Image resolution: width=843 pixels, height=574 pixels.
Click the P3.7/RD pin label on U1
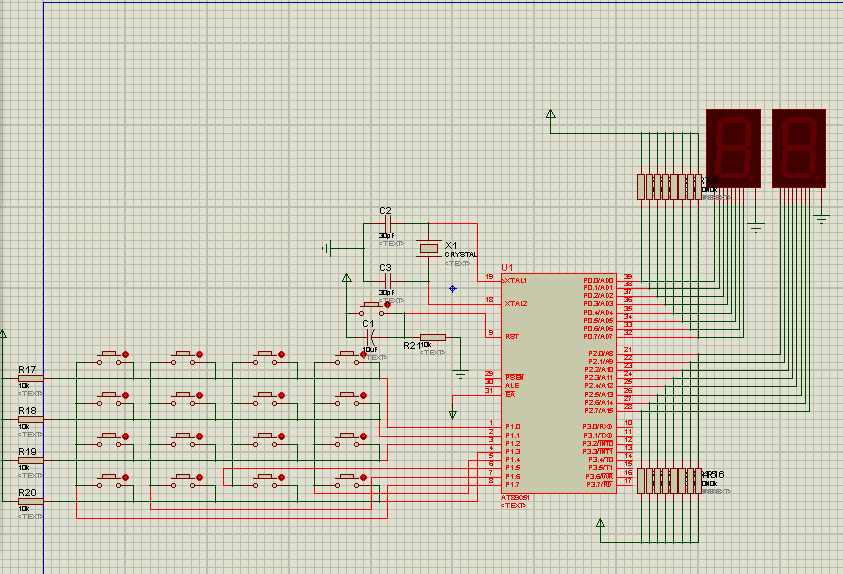(x=599, y=485)
